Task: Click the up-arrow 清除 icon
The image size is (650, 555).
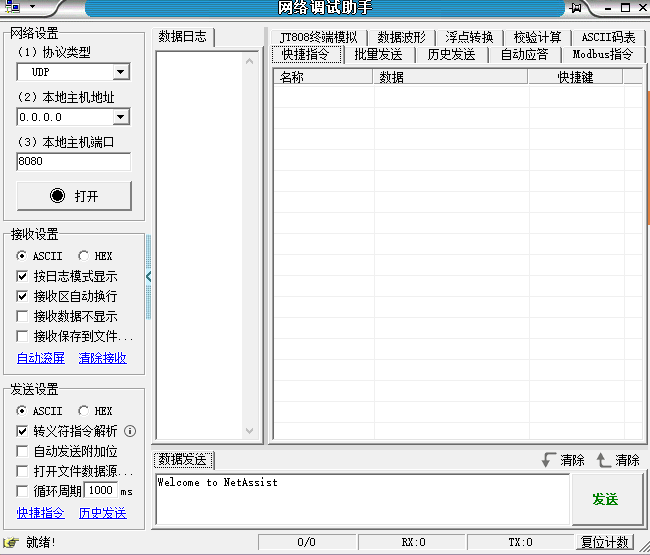Action: [603, 460]
